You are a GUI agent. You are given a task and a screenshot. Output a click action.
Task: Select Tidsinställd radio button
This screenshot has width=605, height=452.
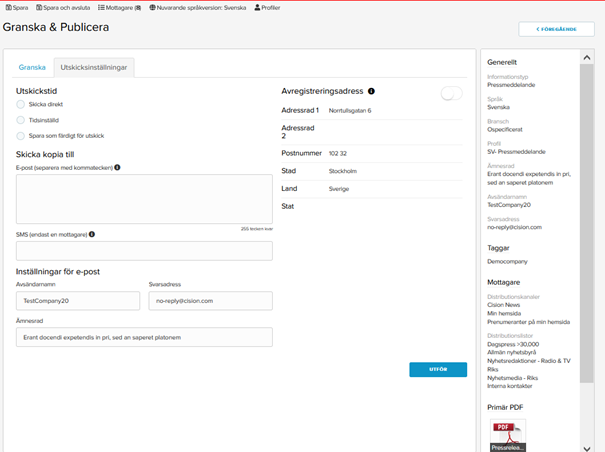coord(20,120)
